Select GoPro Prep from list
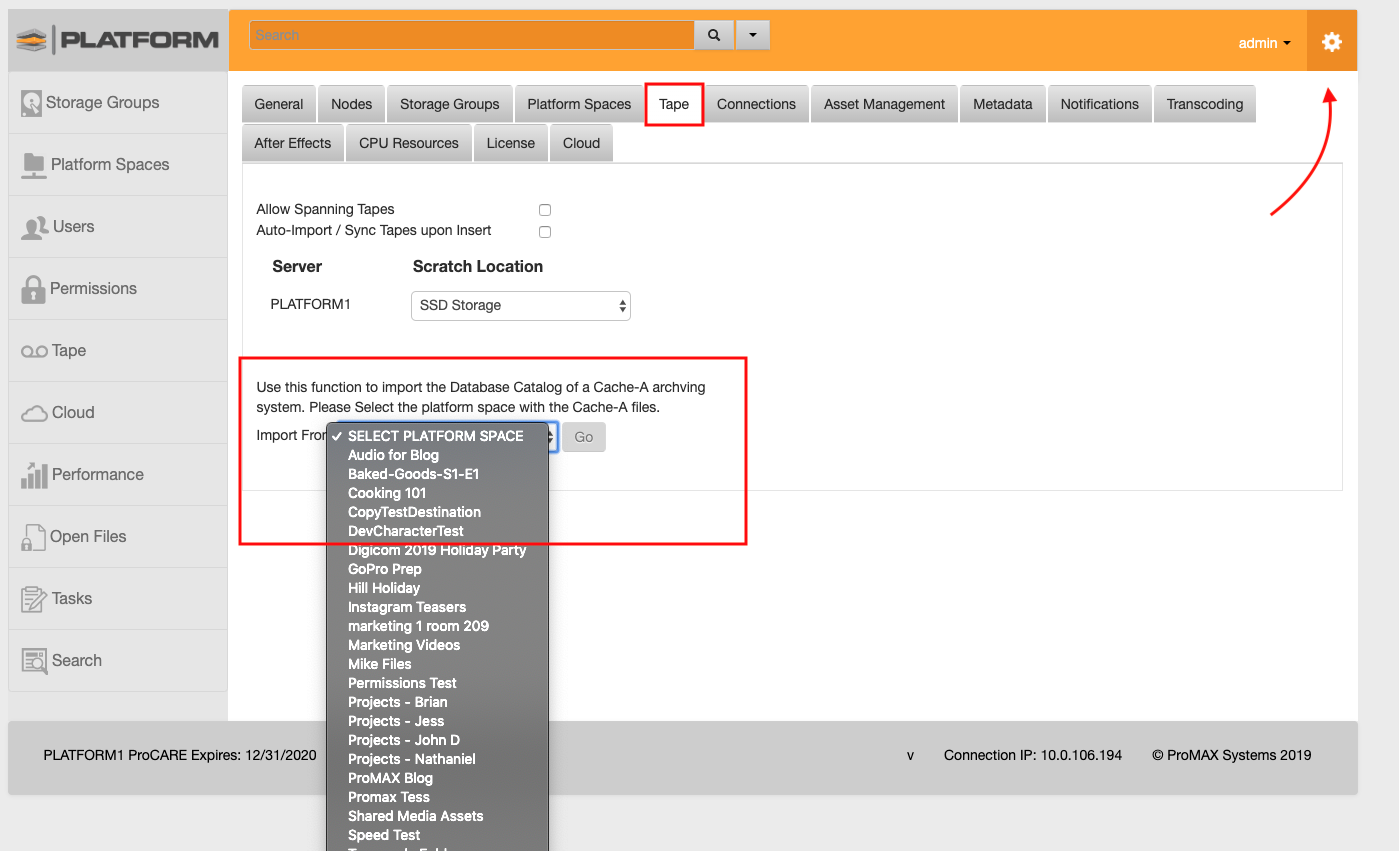Image resolution: width=1399 pixels, height=851 pixels. (x=438, y=569)
